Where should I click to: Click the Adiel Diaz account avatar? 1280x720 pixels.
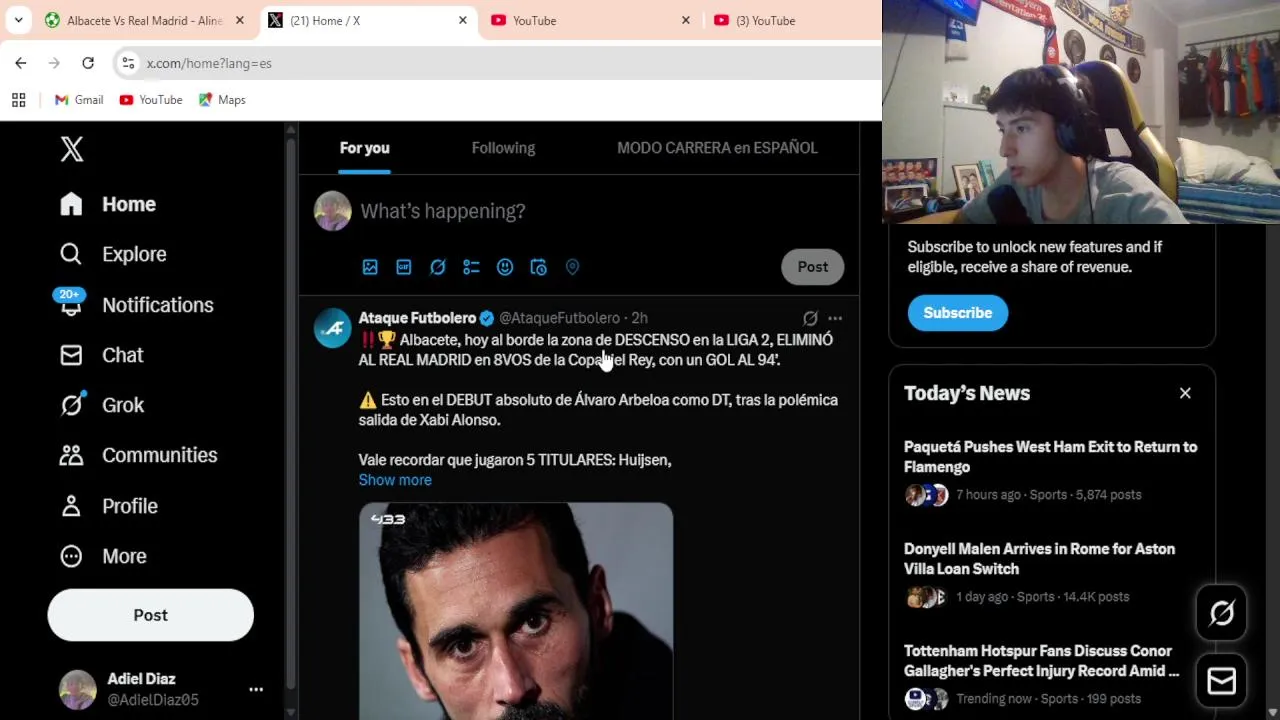click(x=77, y=689)
